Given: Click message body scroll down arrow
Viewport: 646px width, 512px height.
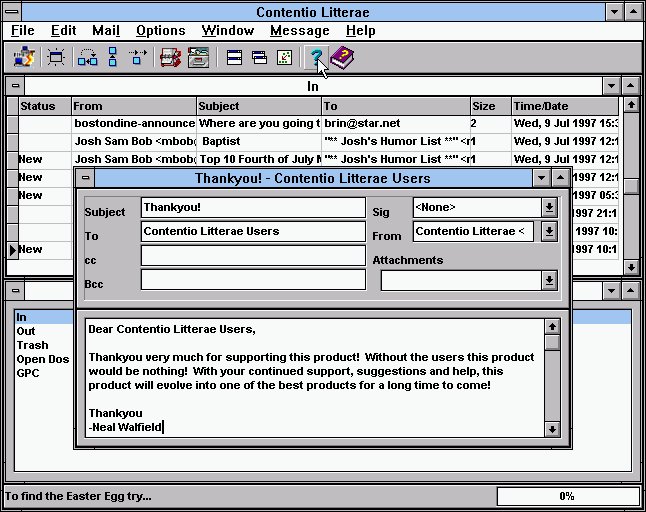Looking at the screenshot, I should (x=552, y=429).
